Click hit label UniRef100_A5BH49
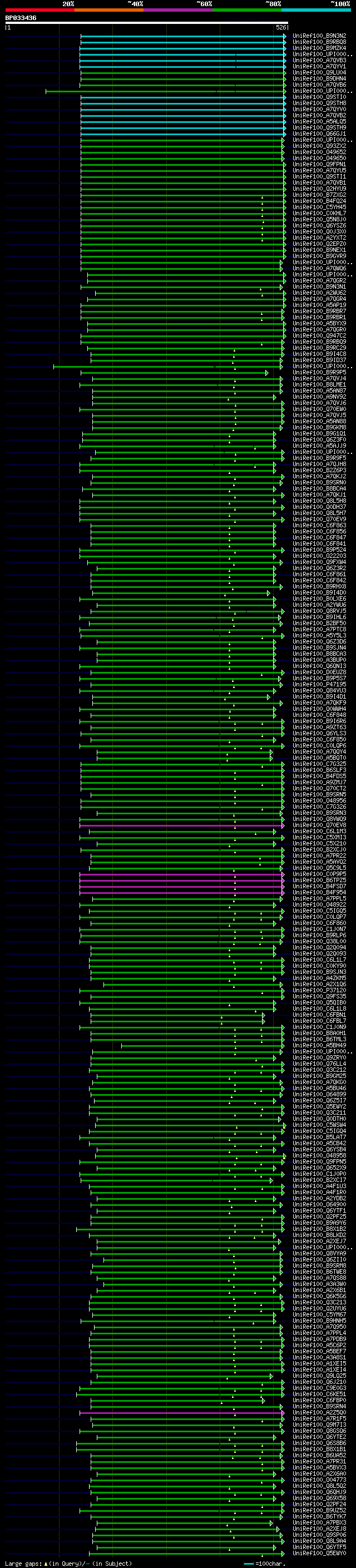 319,1045
